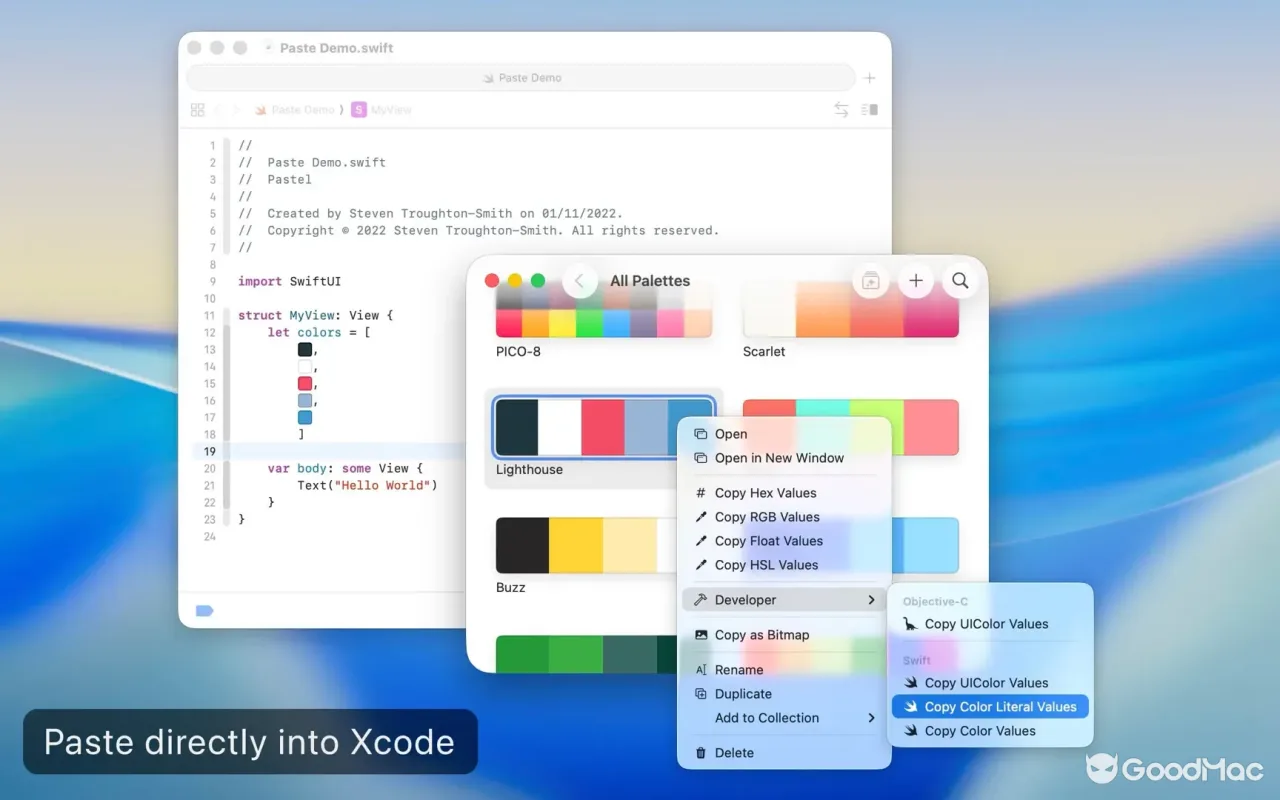Click the blue tag icon in Xcode bottom bar
The image size is (1280, 800).
coord(205,611)
